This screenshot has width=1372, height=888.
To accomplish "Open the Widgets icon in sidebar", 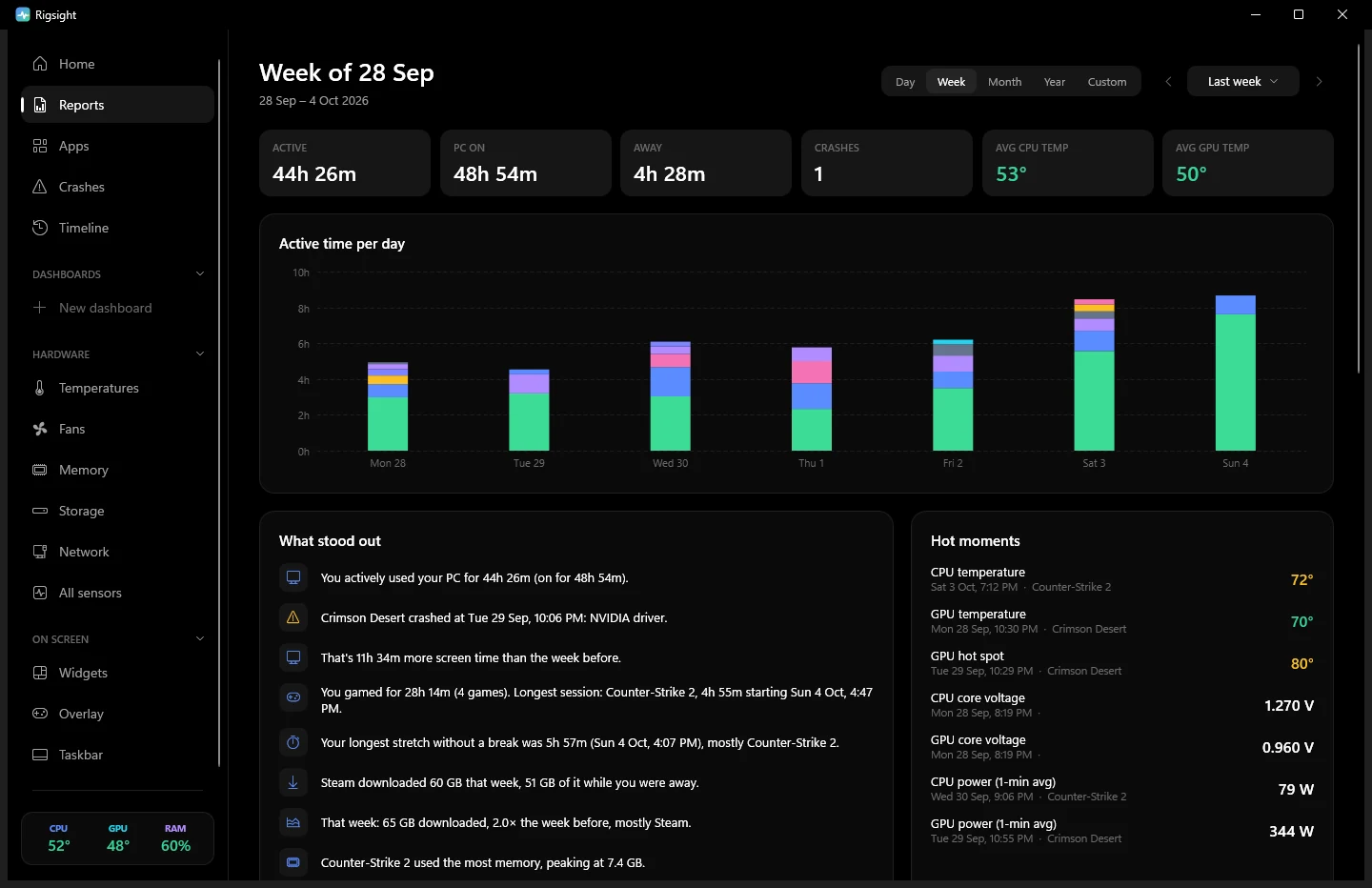I will pos(40,673).
